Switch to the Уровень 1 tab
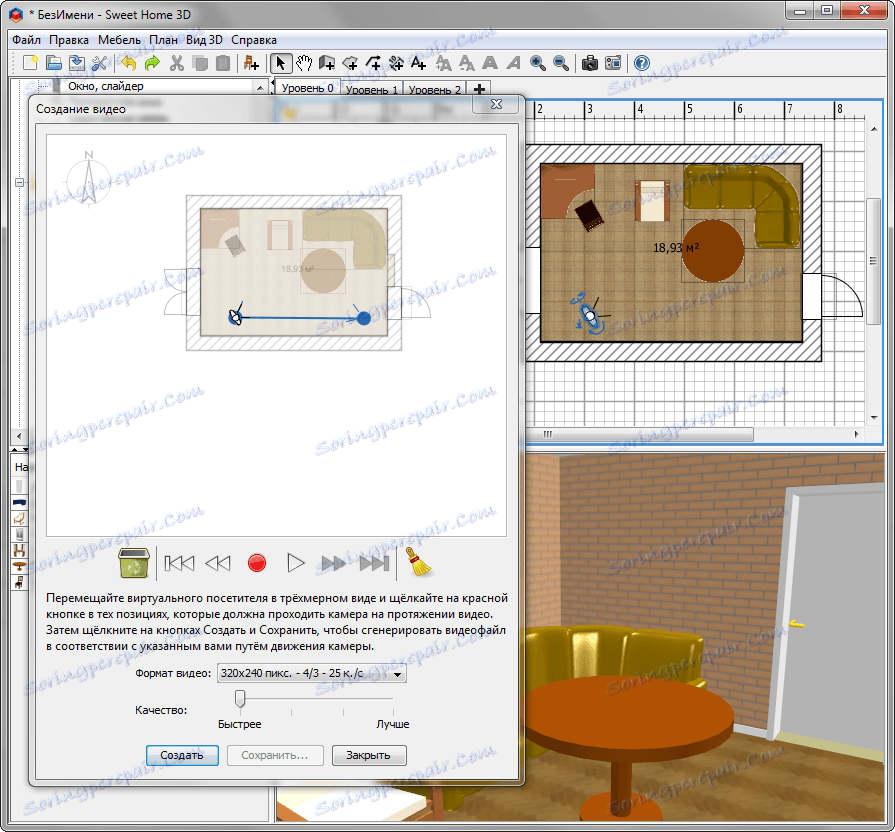895x832 pixels. coord(371,89)
